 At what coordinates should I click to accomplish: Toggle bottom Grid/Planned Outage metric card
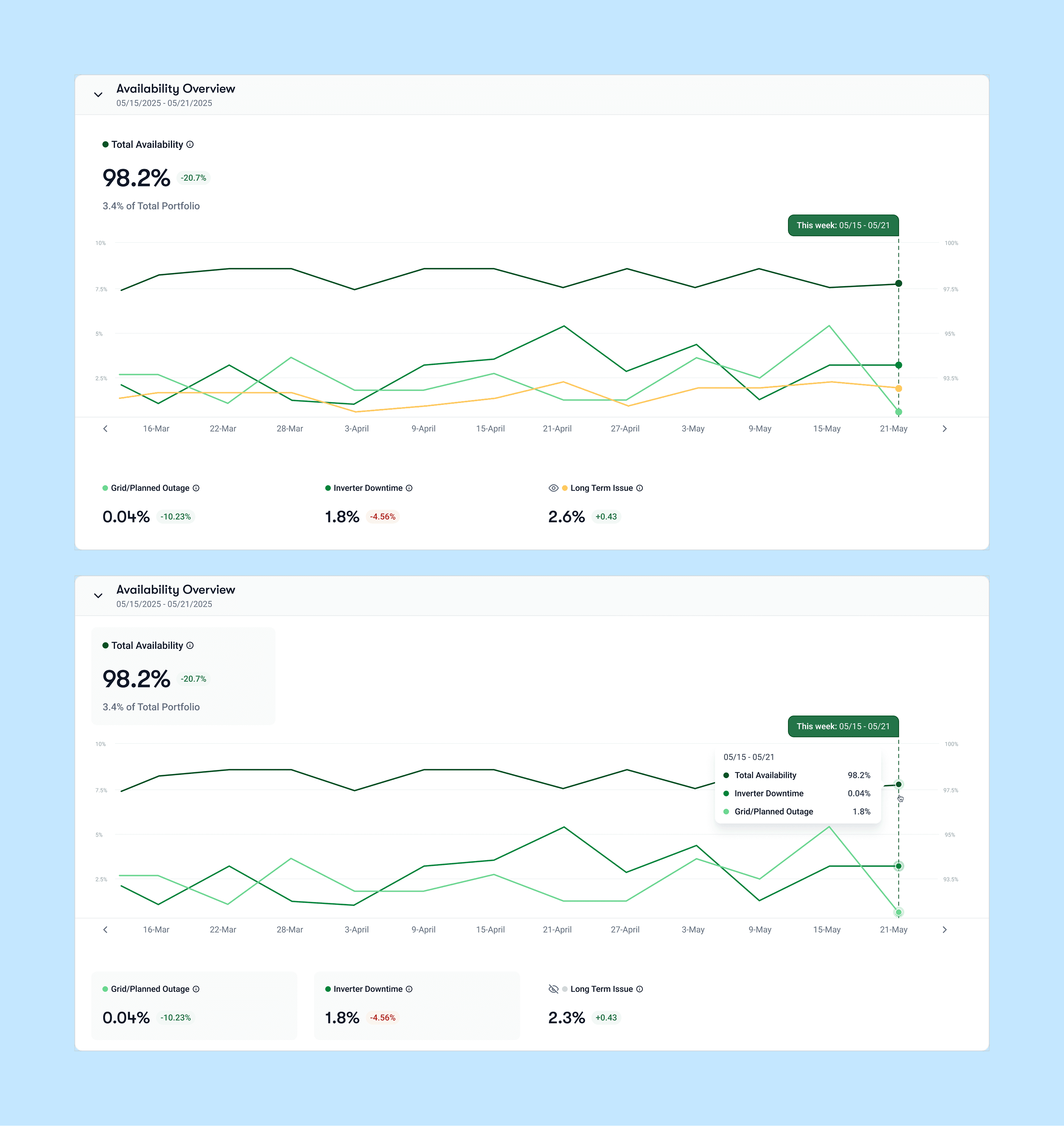(x=194, y=1005)
